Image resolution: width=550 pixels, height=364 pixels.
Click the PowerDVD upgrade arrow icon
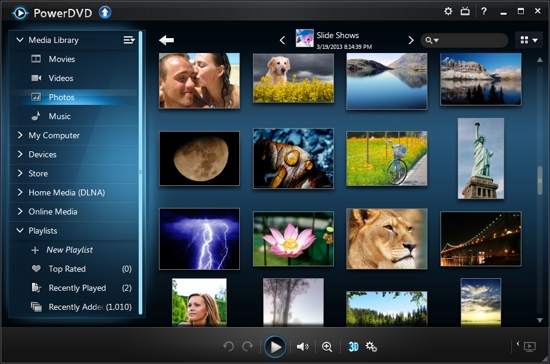[x=105, y=13]
